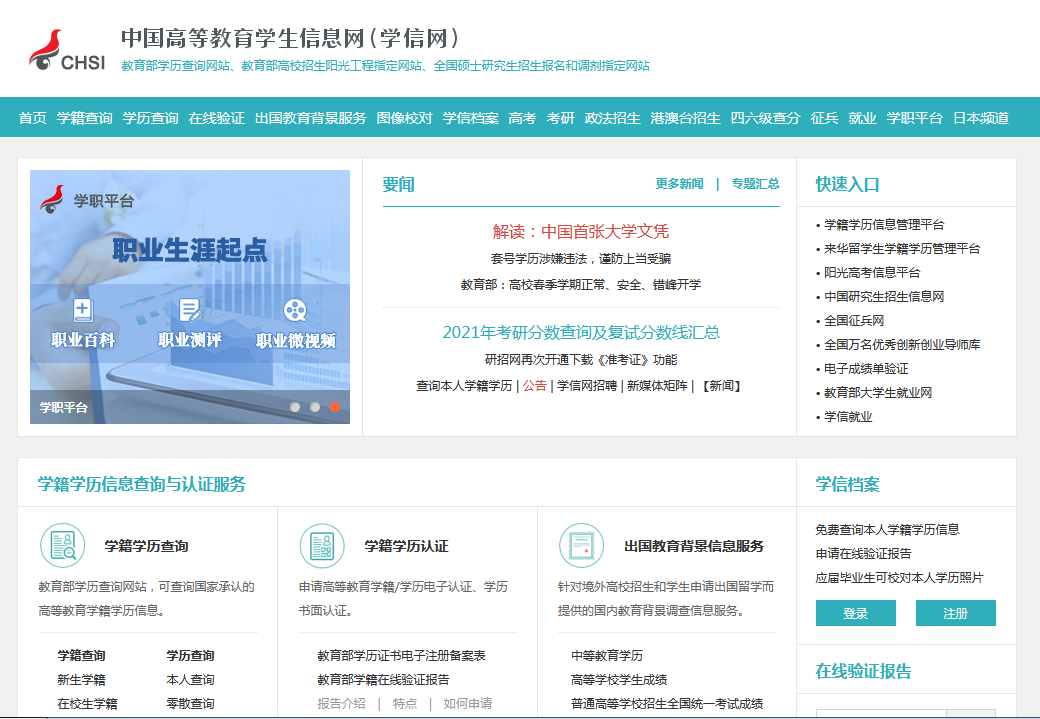Image resolution: width=1040 pixels, height=719 pixels.
Task: Open 高考 in the navigation bar
Action: tap(522, 118)
